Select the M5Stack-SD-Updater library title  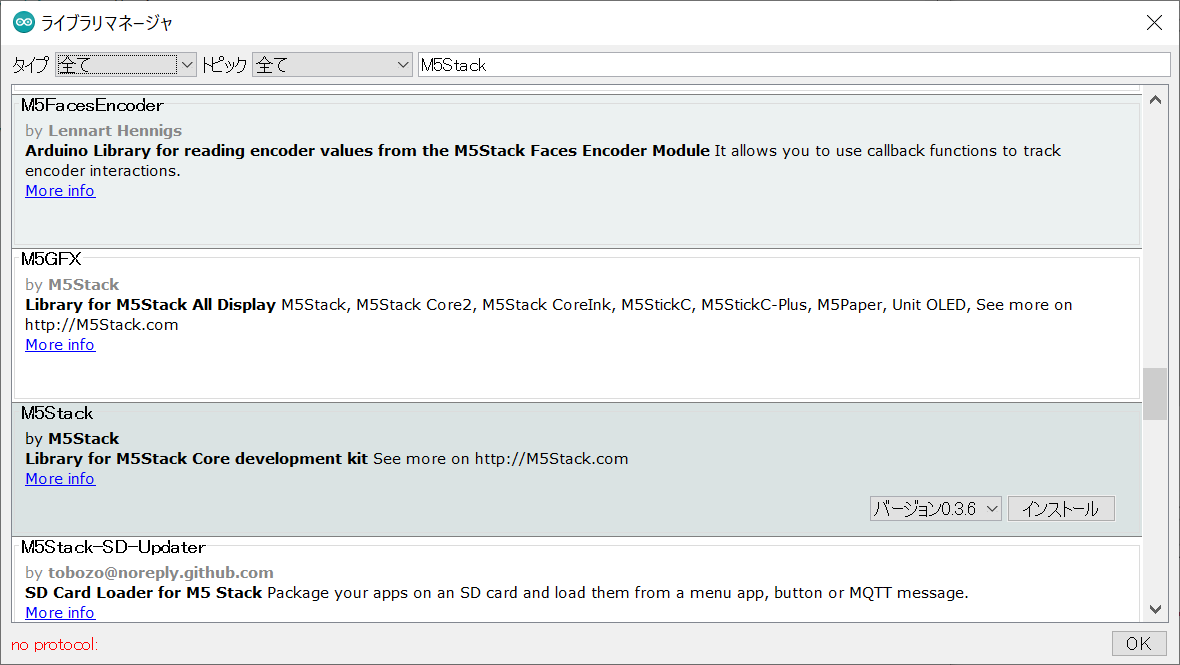pos(113,547)
